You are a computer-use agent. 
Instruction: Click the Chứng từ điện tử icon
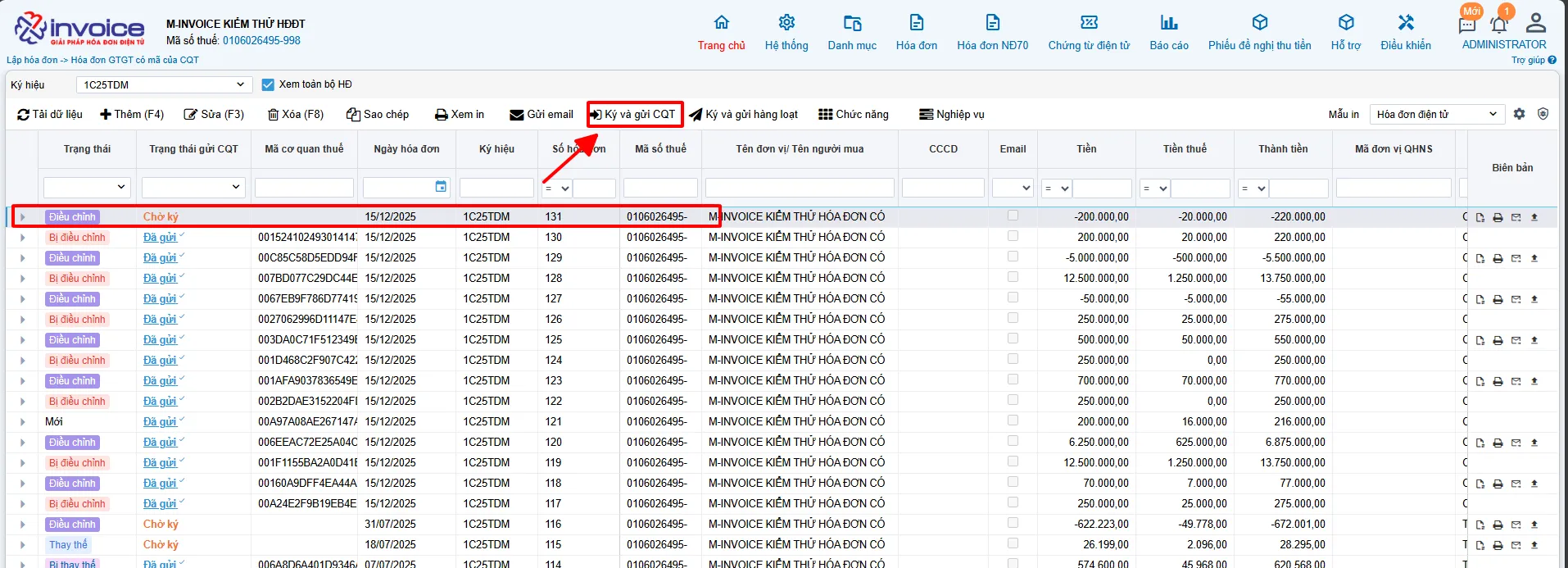pos(1089,22)
